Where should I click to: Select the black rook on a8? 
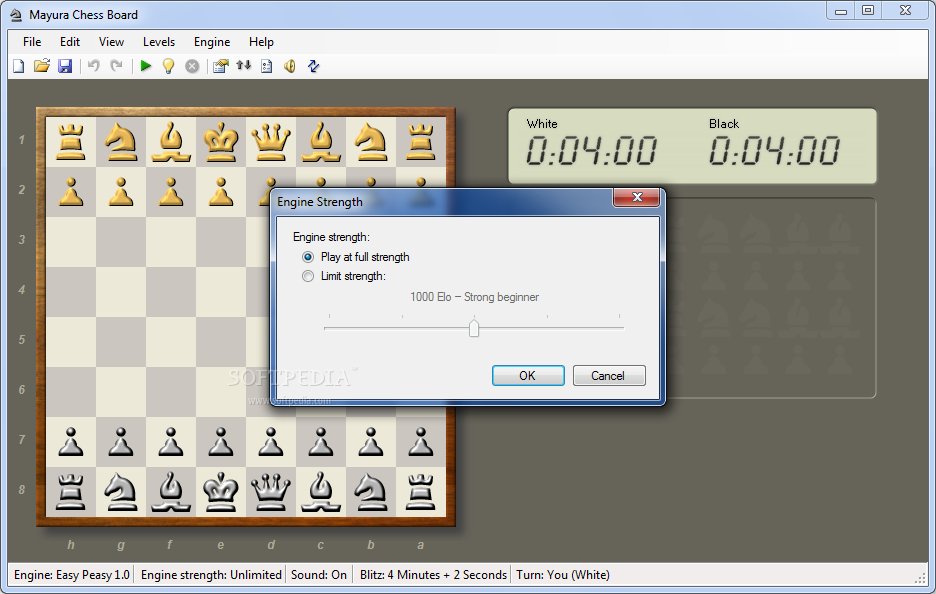[x=420, y=492]
